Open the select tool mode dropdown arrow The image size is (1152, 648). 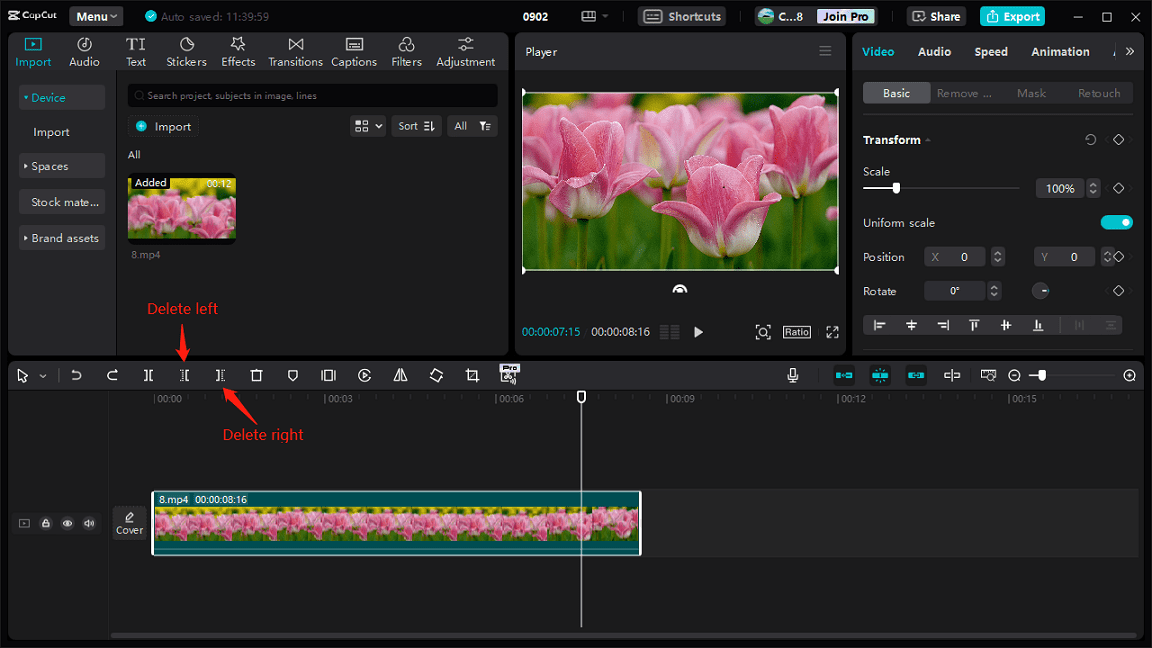[x=43, y=376]
